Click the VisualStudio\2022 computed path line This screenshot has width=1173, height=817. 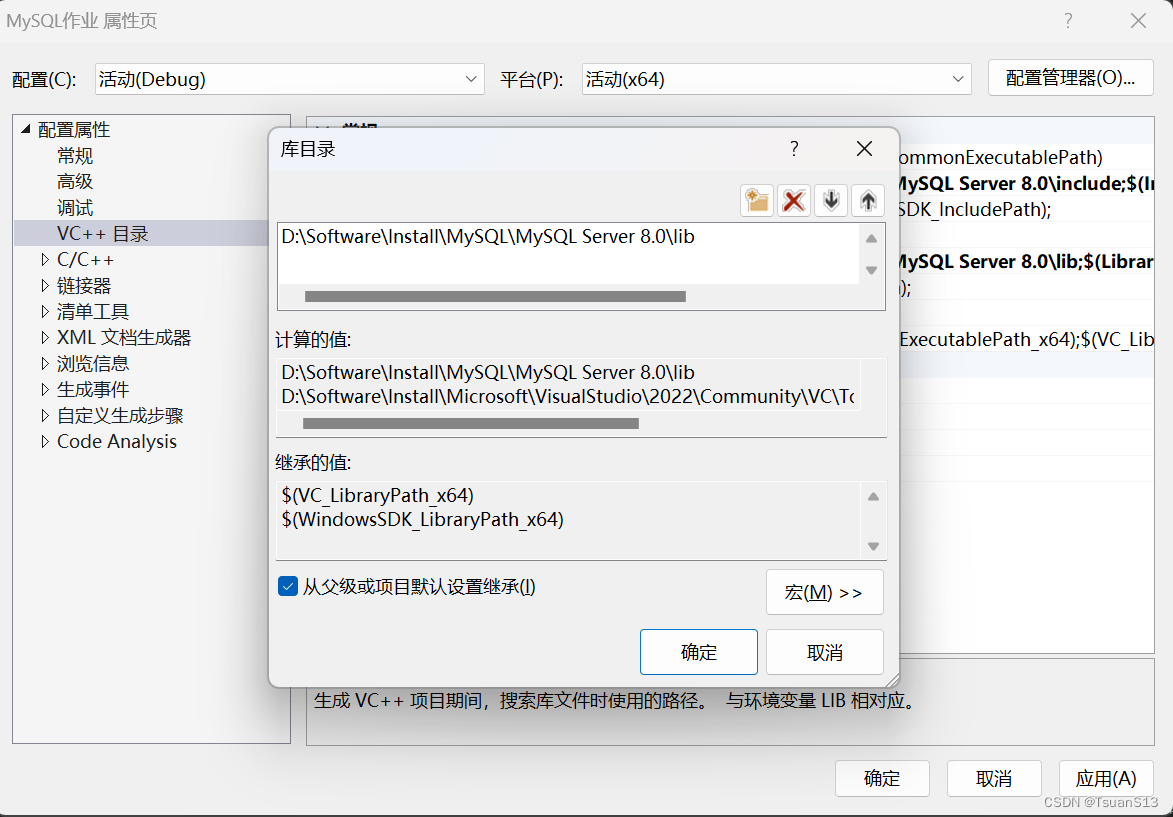click(568, 397)
